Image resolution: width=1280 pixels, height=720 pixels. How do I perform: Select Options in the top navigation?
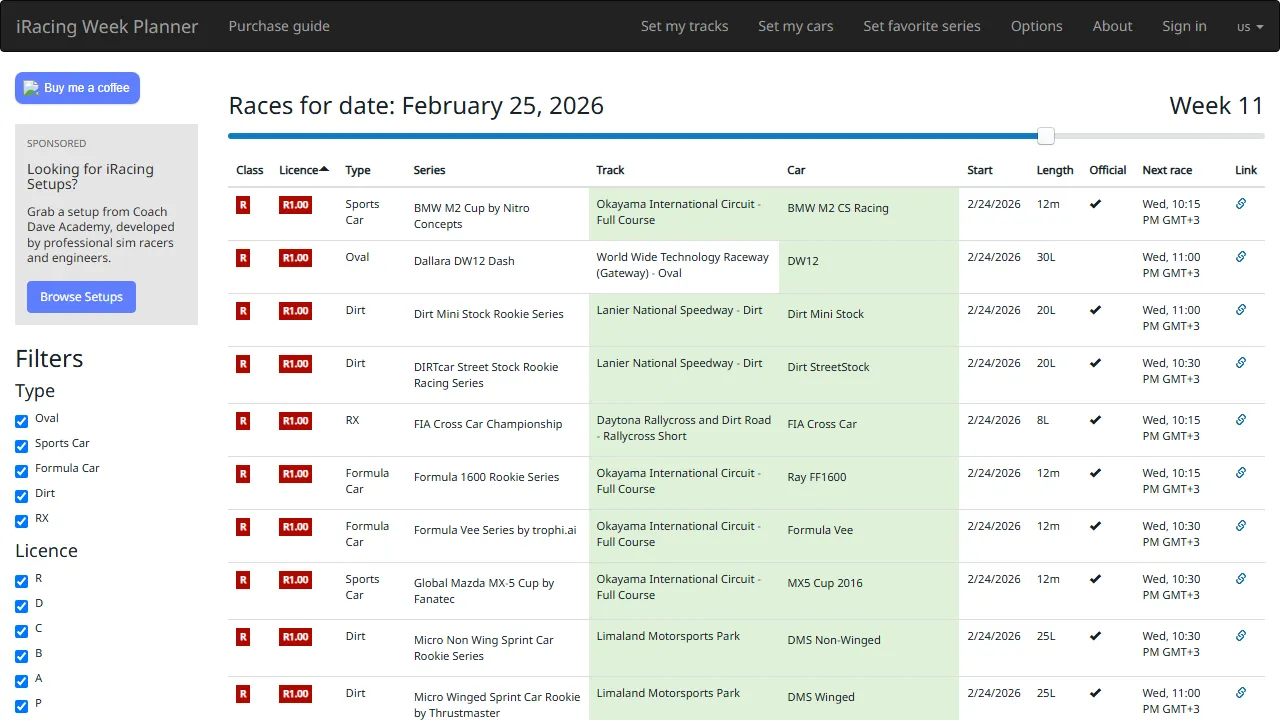point(1036,26)
